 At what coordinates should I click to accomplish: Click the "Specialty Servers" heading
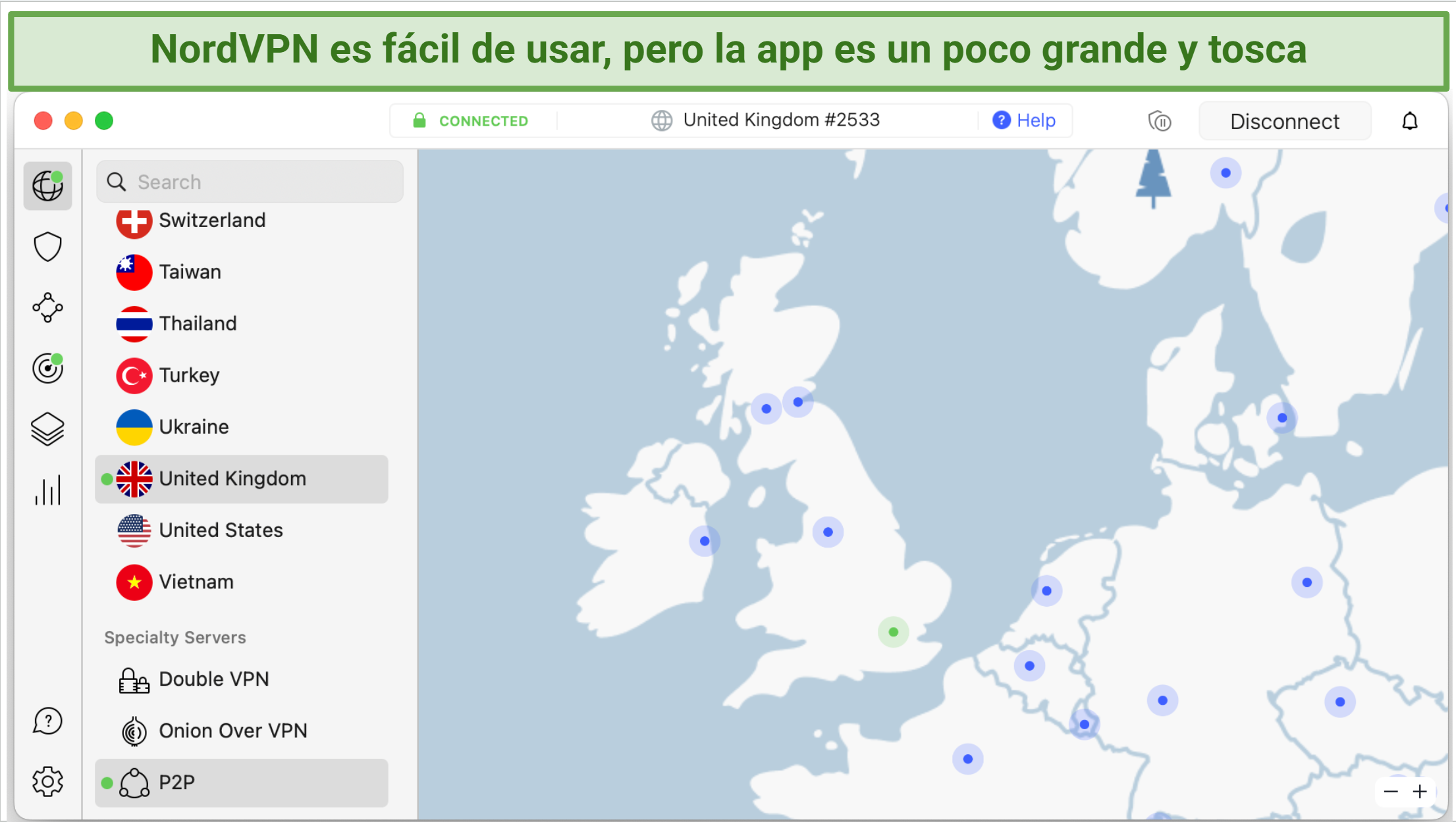[175, 637]
